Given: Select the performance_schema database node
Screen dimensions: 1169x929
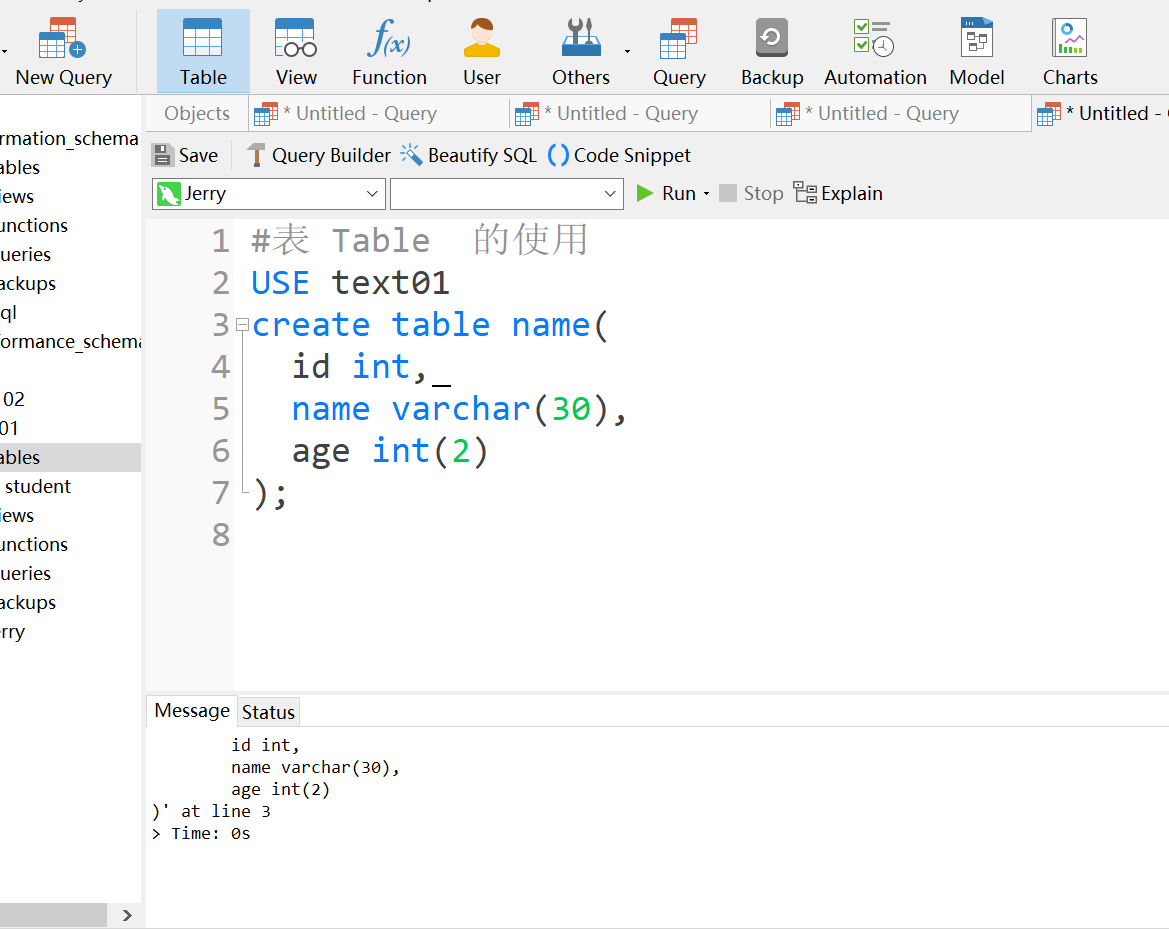Looking at the screenshot, I should [x=70, y=341].
